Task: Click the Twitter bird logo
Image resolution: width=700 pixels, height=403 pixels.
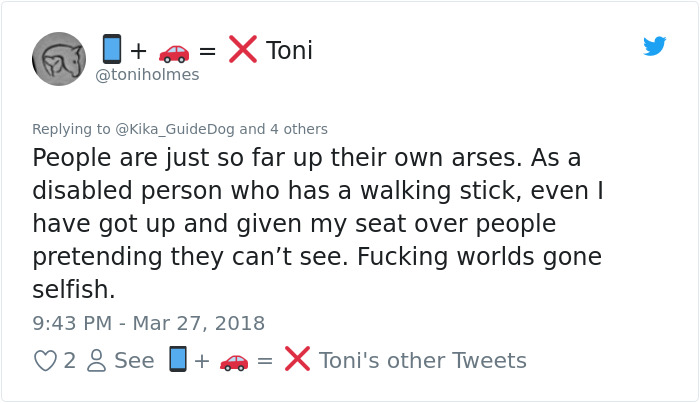Action: coord(655,46)
